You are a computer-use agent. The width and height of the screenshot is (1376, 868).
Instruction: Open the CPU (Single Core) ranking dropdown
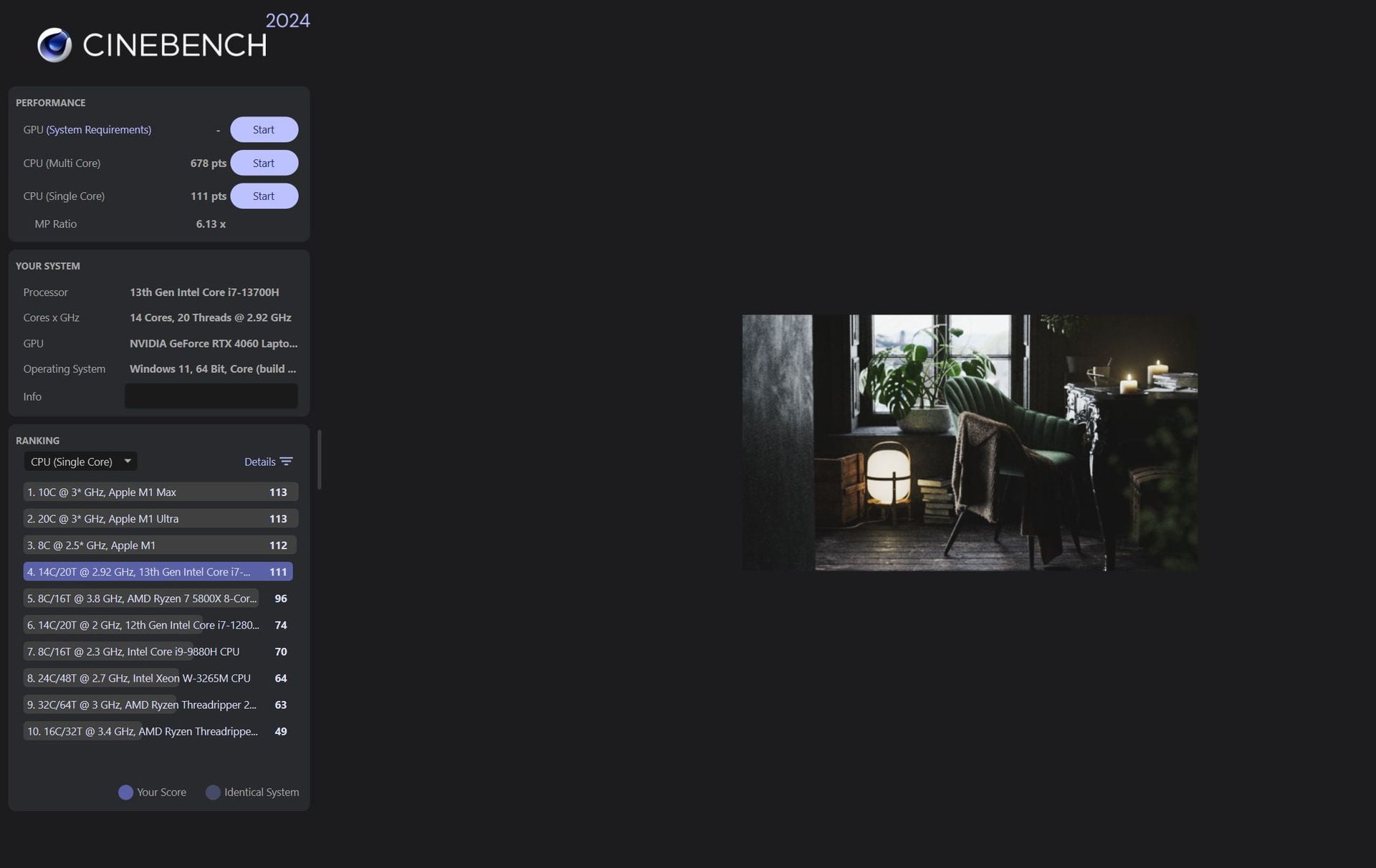coord(80,462)
